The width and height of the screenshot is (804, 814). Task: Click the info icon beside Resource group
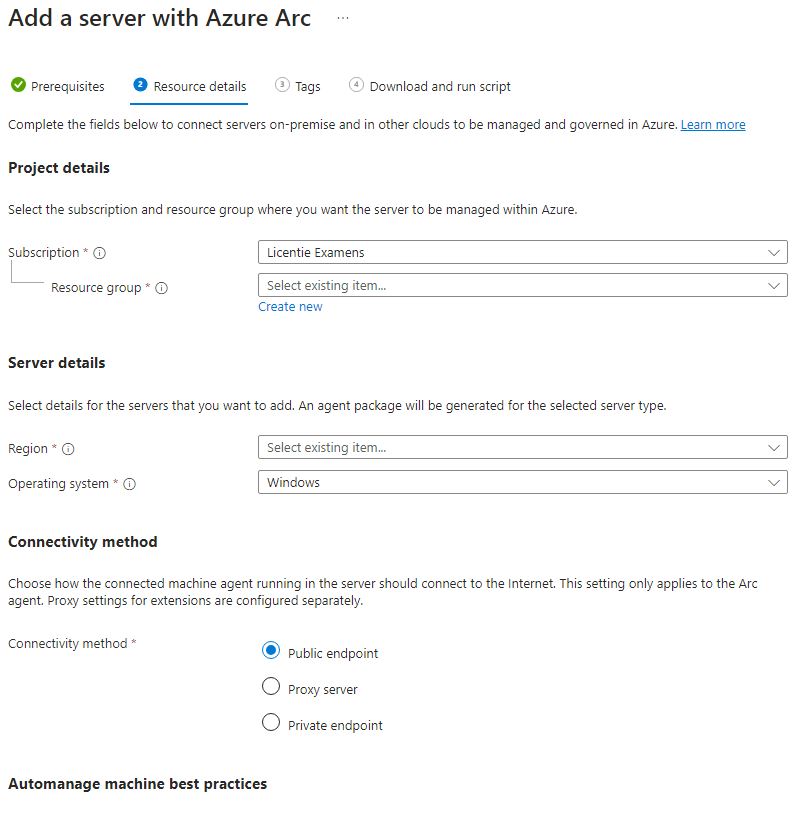(162, 288)
